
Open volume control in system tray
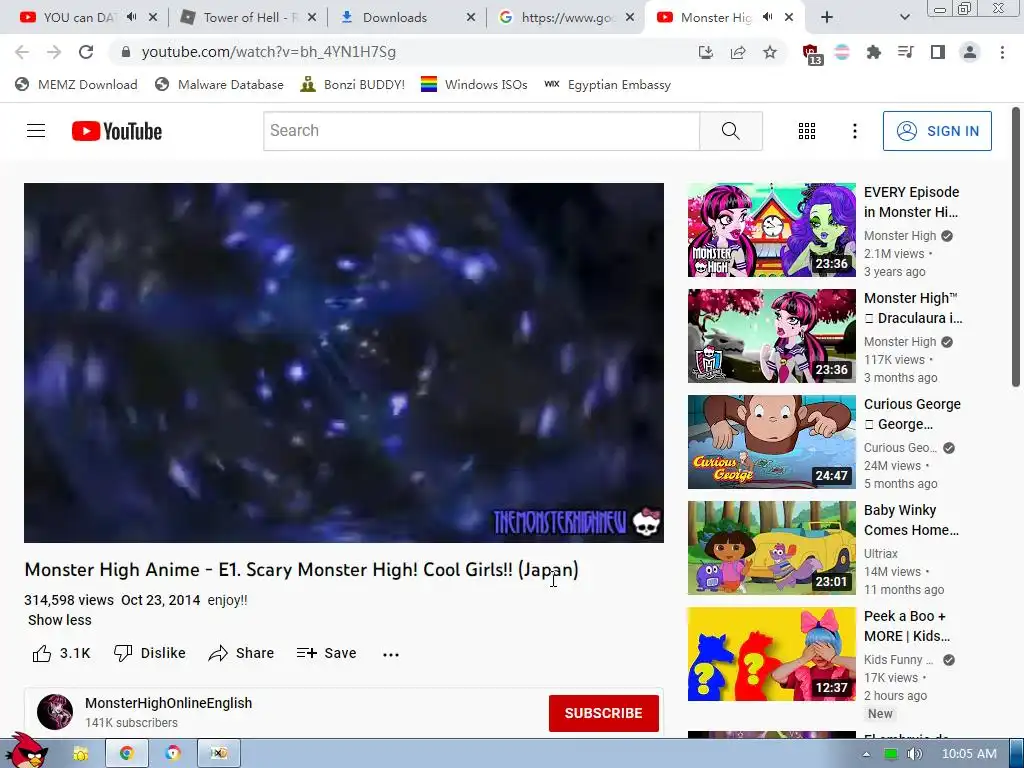point(915,754)
